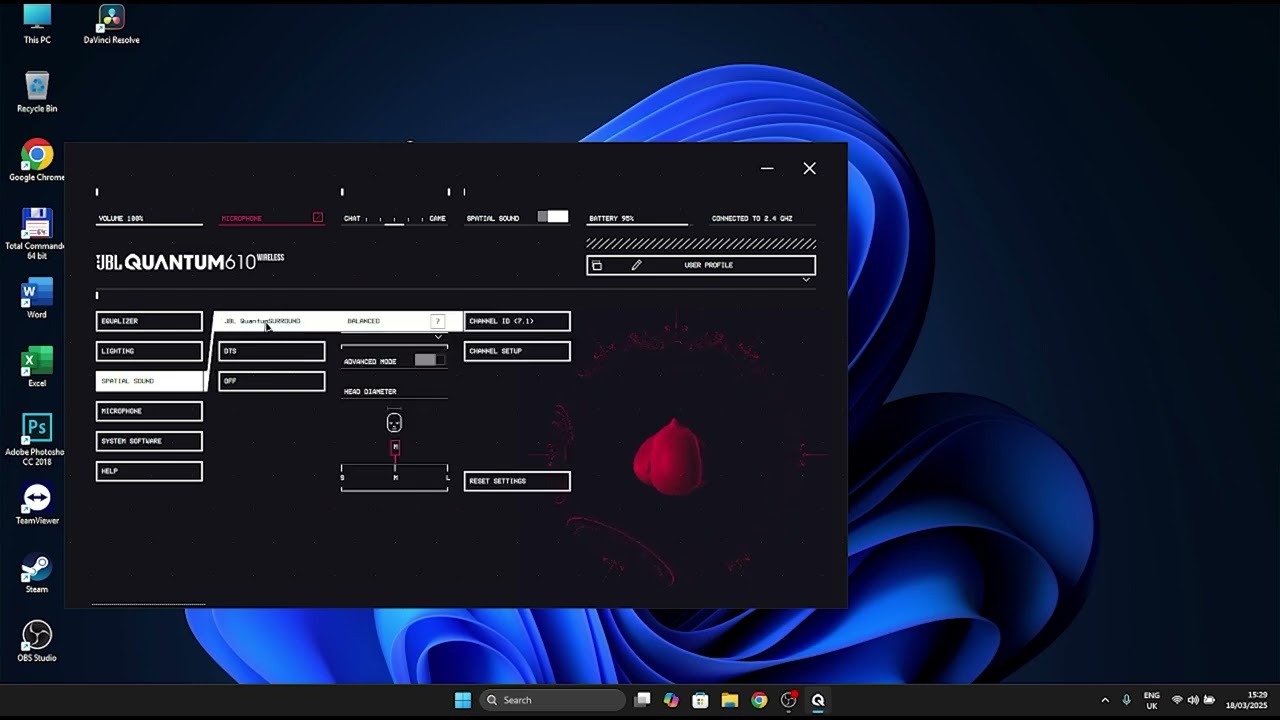The height and width of the screenshot is (720, 1280).
Task: Open File Explorer from the taskbar
Action: click(x=730, y=700)
